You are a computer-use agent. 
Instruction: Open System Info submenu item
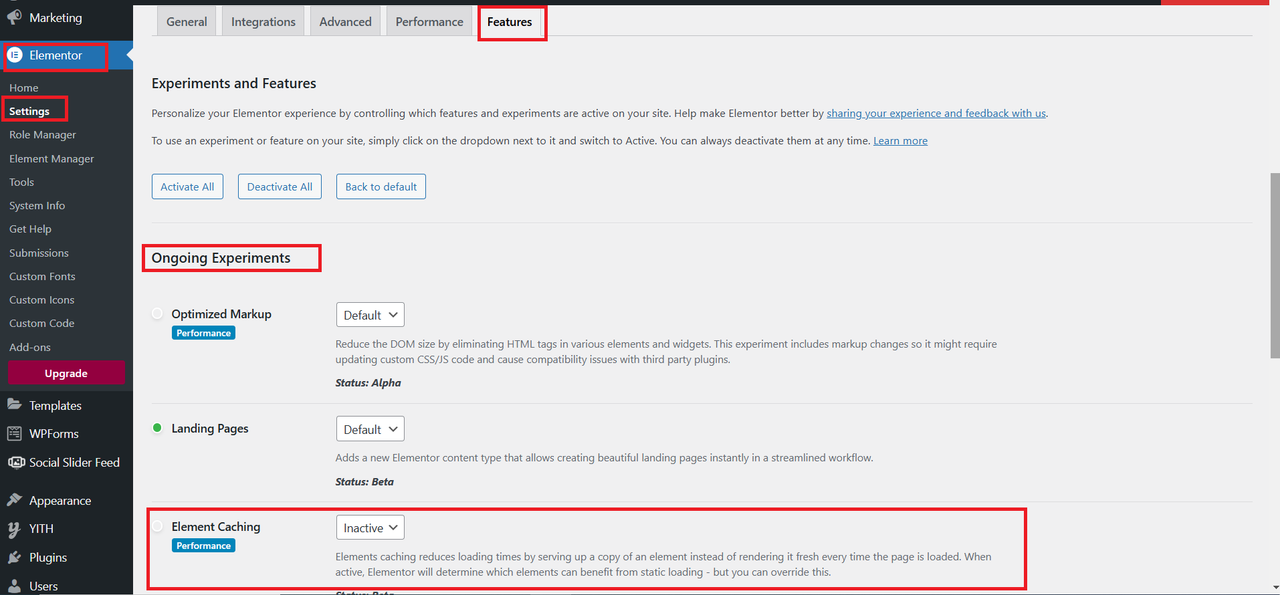point(37,206)
